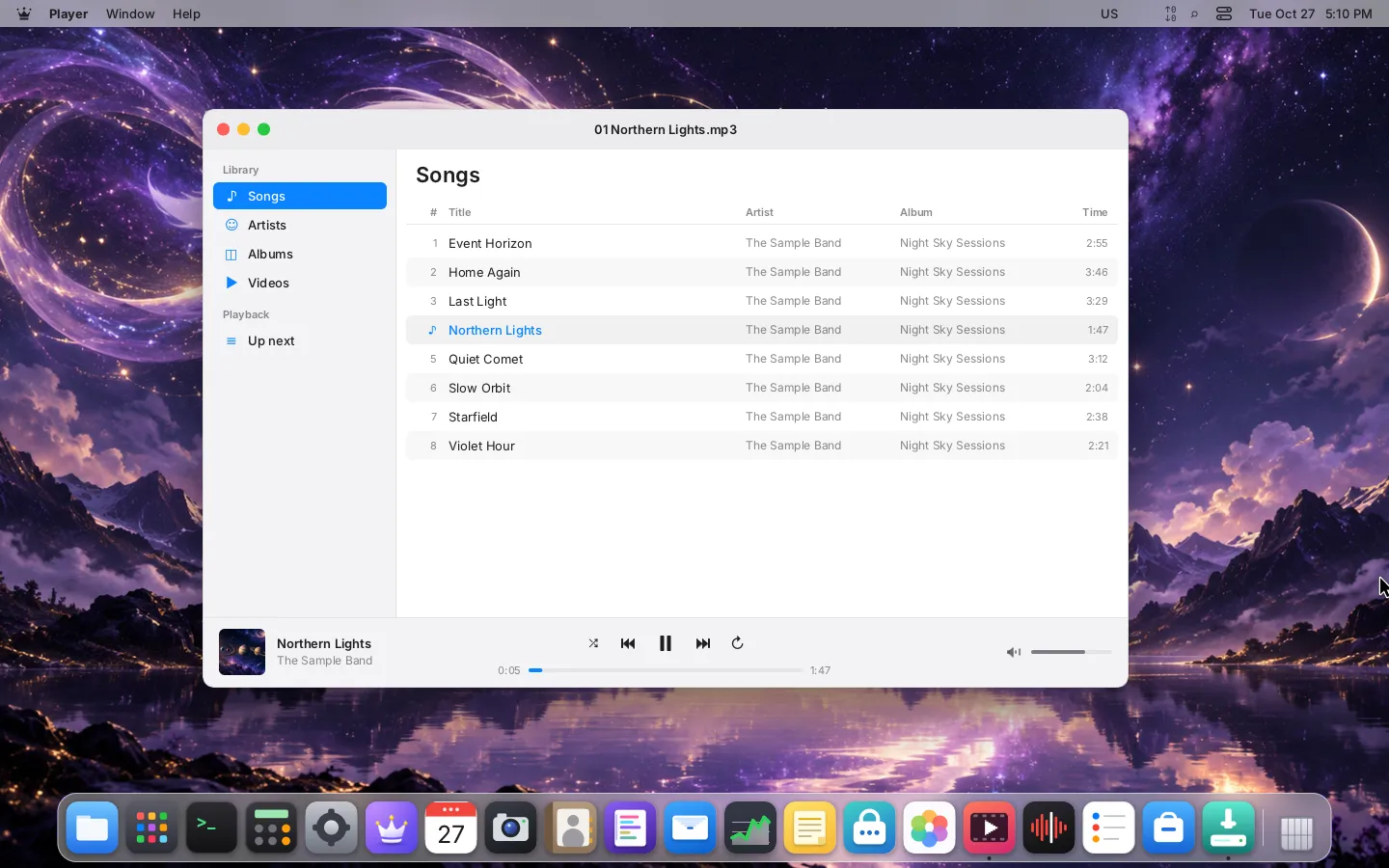Toggle shuffle playback icon

(593, 643)
